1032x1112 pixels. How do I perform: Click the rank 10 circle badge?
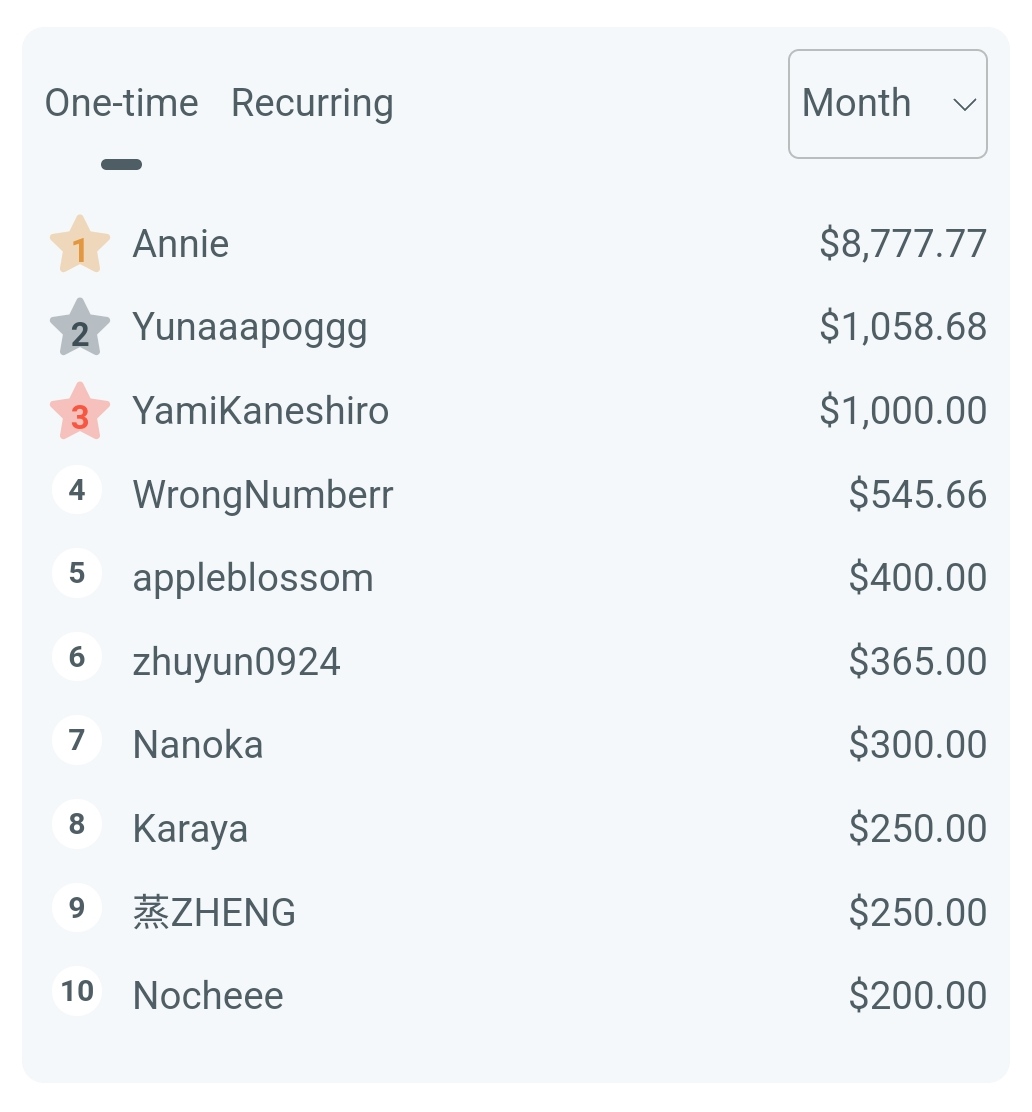coord(77,992)
